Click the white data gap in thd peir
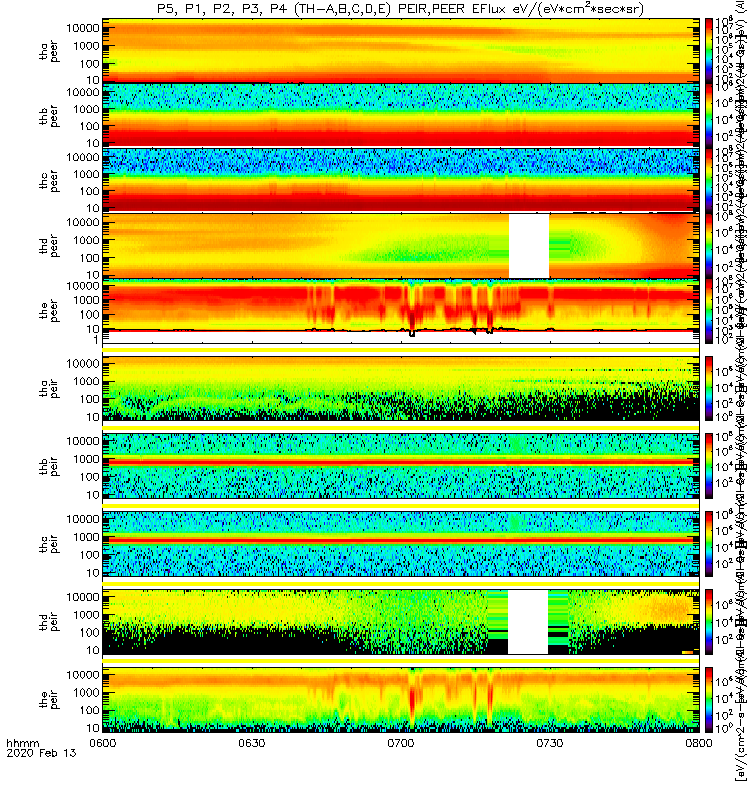The image size is (750, 800). [x=528, y=622]
